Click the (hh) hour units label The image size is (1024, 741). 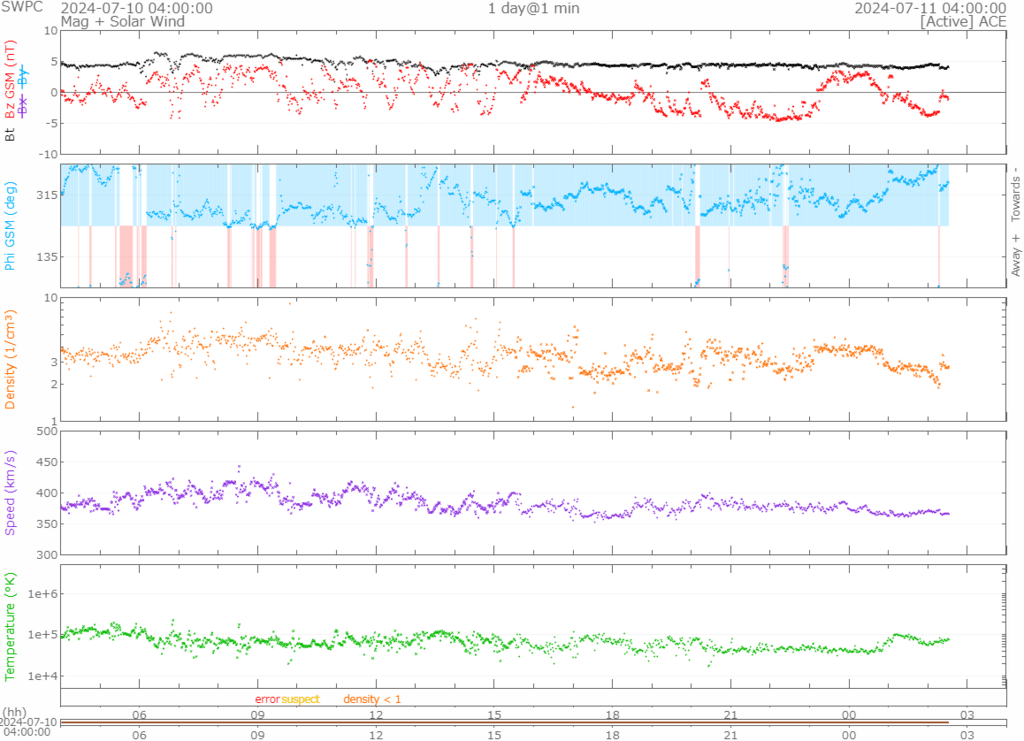15,712
